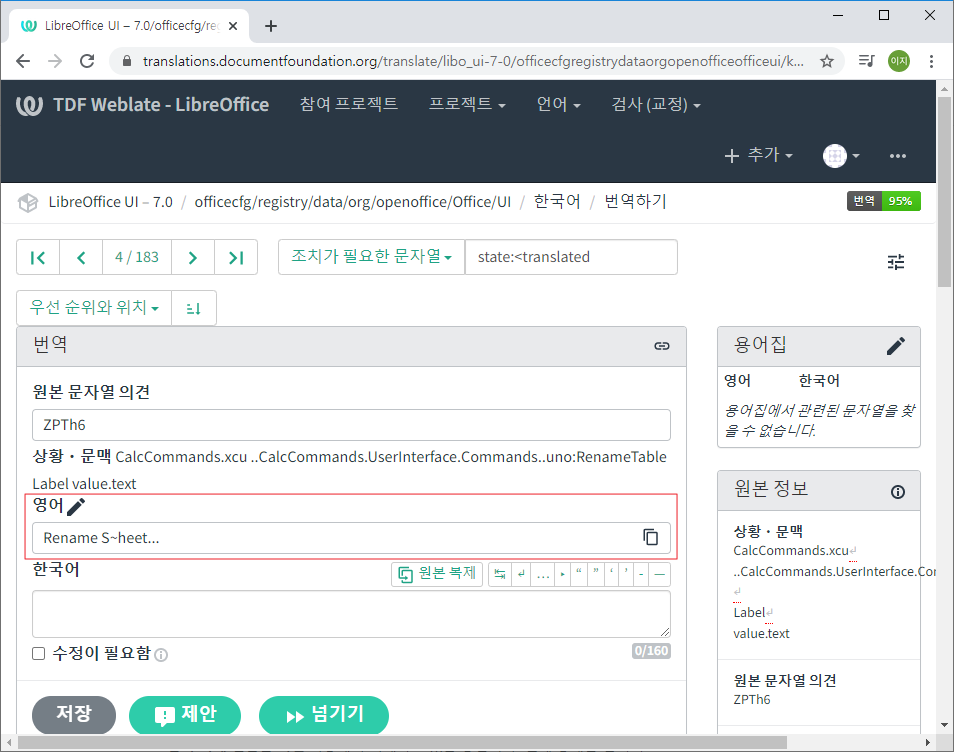Click the info icon in 원본 정보 panel
Image resolution: width=954 pixels, height=752 pixels.
click(897, 492)
